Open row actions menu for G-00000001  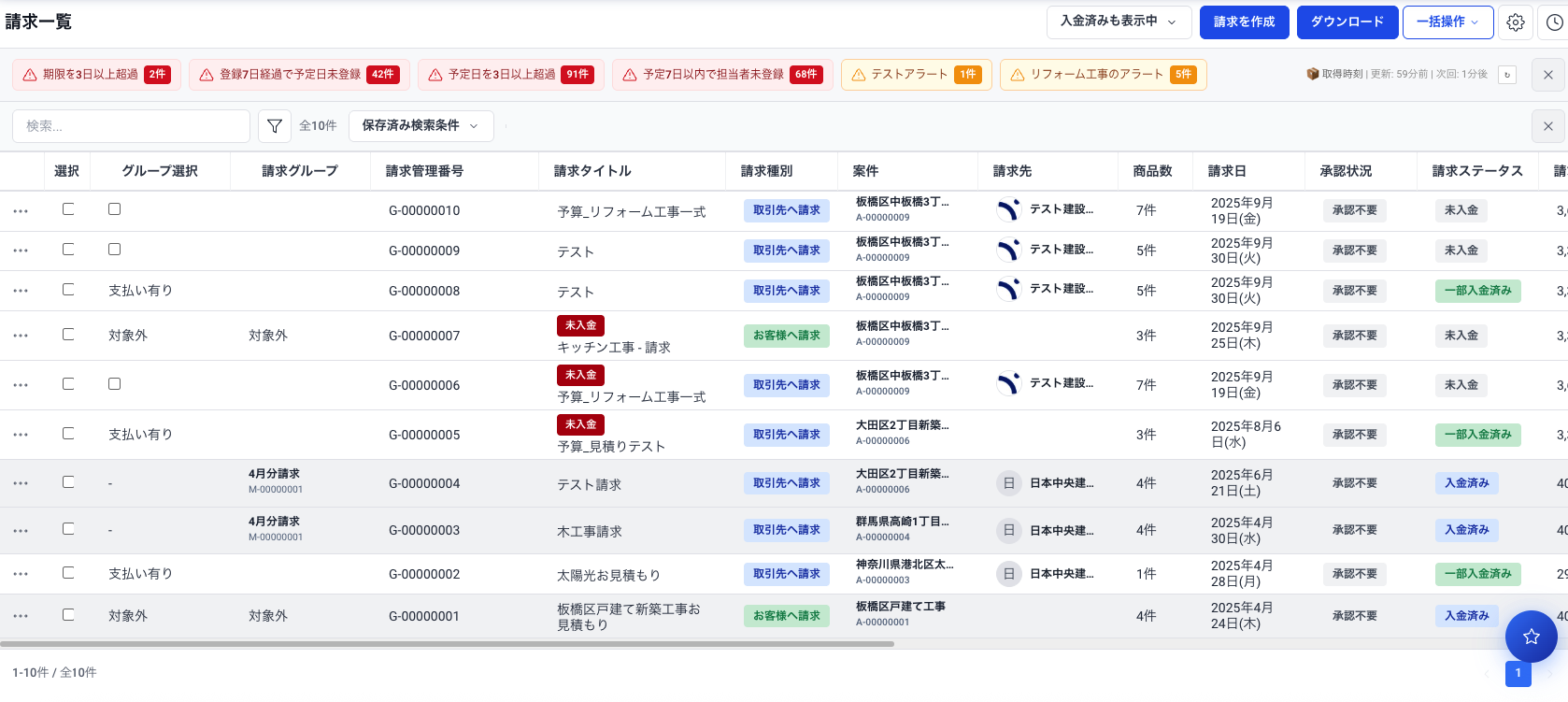21,616
